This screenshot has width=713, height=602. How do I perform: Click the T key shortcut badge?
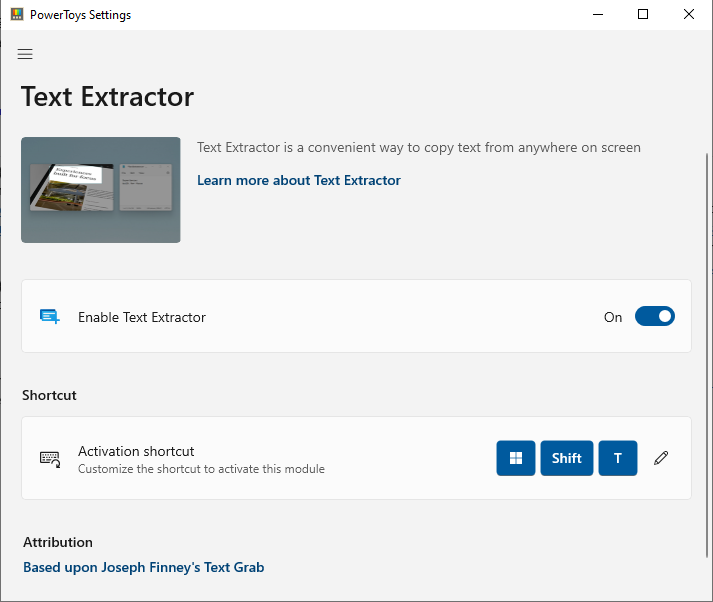(618, 458)
